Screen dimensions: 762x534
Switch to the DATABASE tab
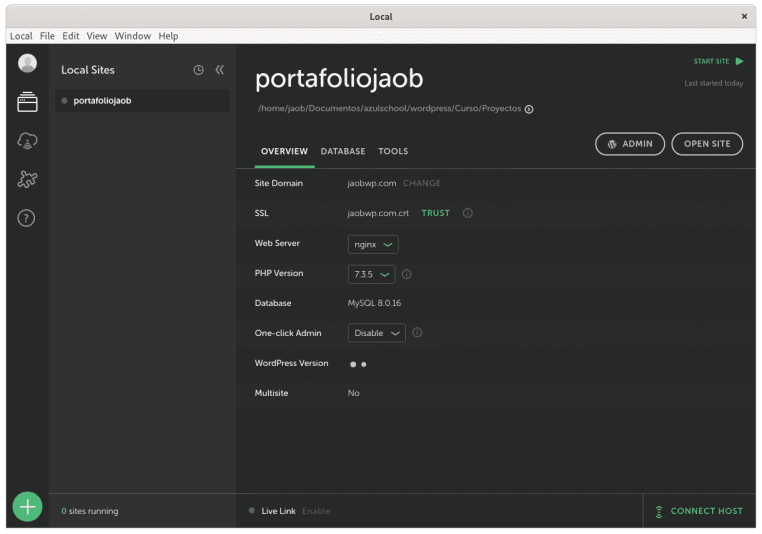(343, 151)
